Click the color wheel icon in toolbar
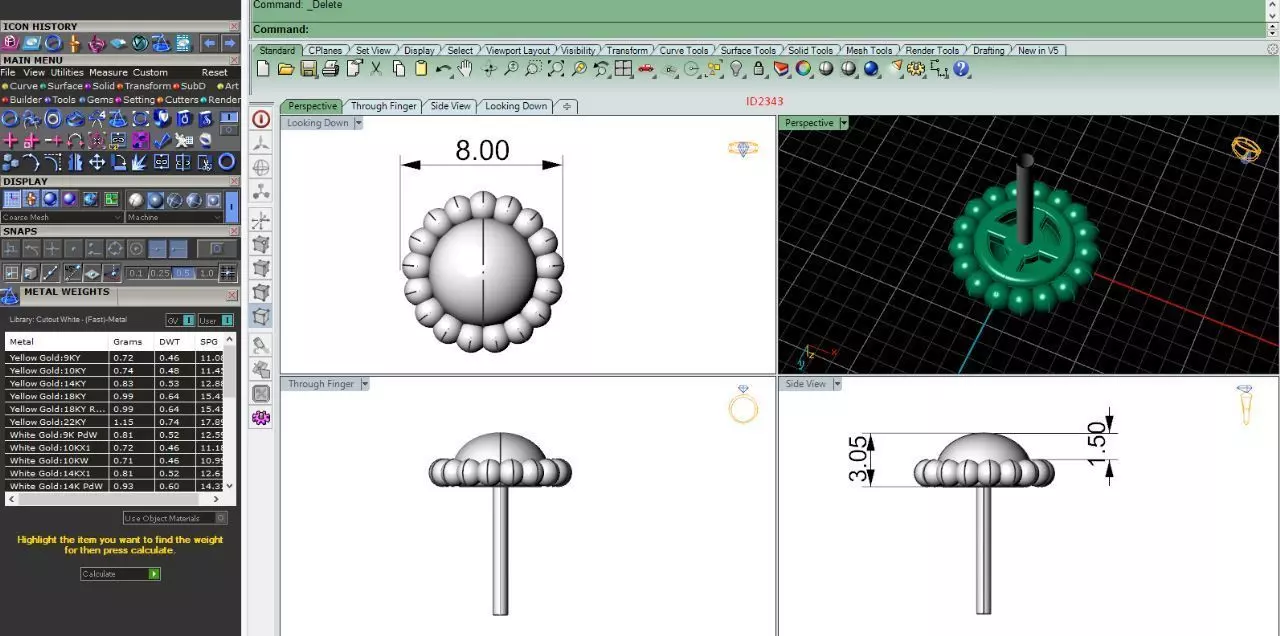 [804, 69]
